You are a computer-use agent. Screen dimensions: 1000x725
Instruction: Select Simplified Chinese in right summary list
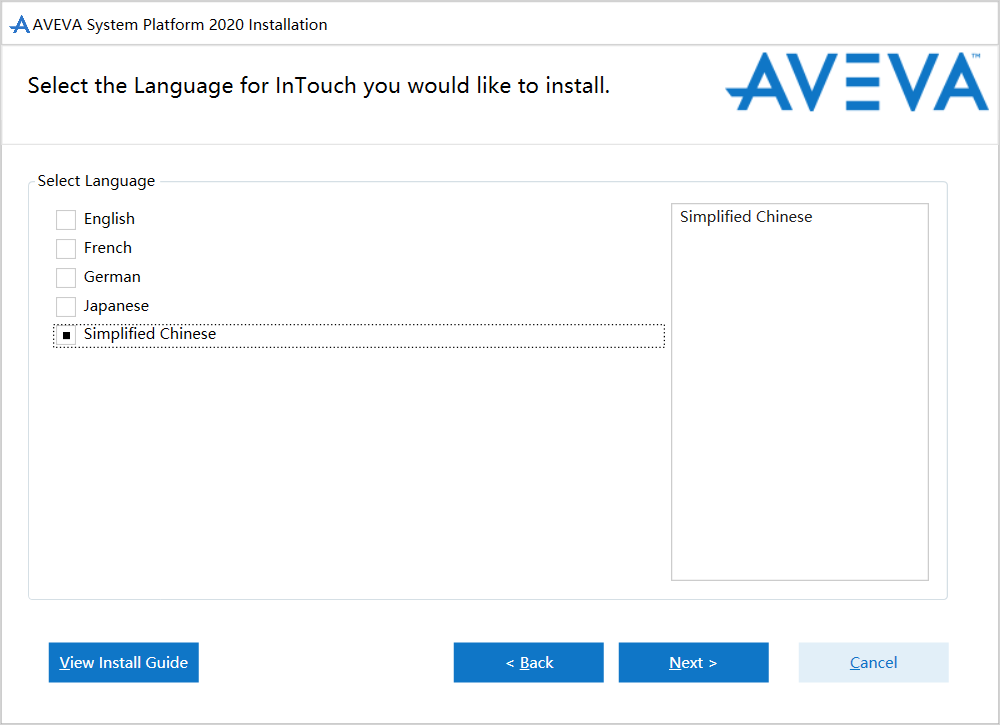pyautogui.click(x=746, y=217)
